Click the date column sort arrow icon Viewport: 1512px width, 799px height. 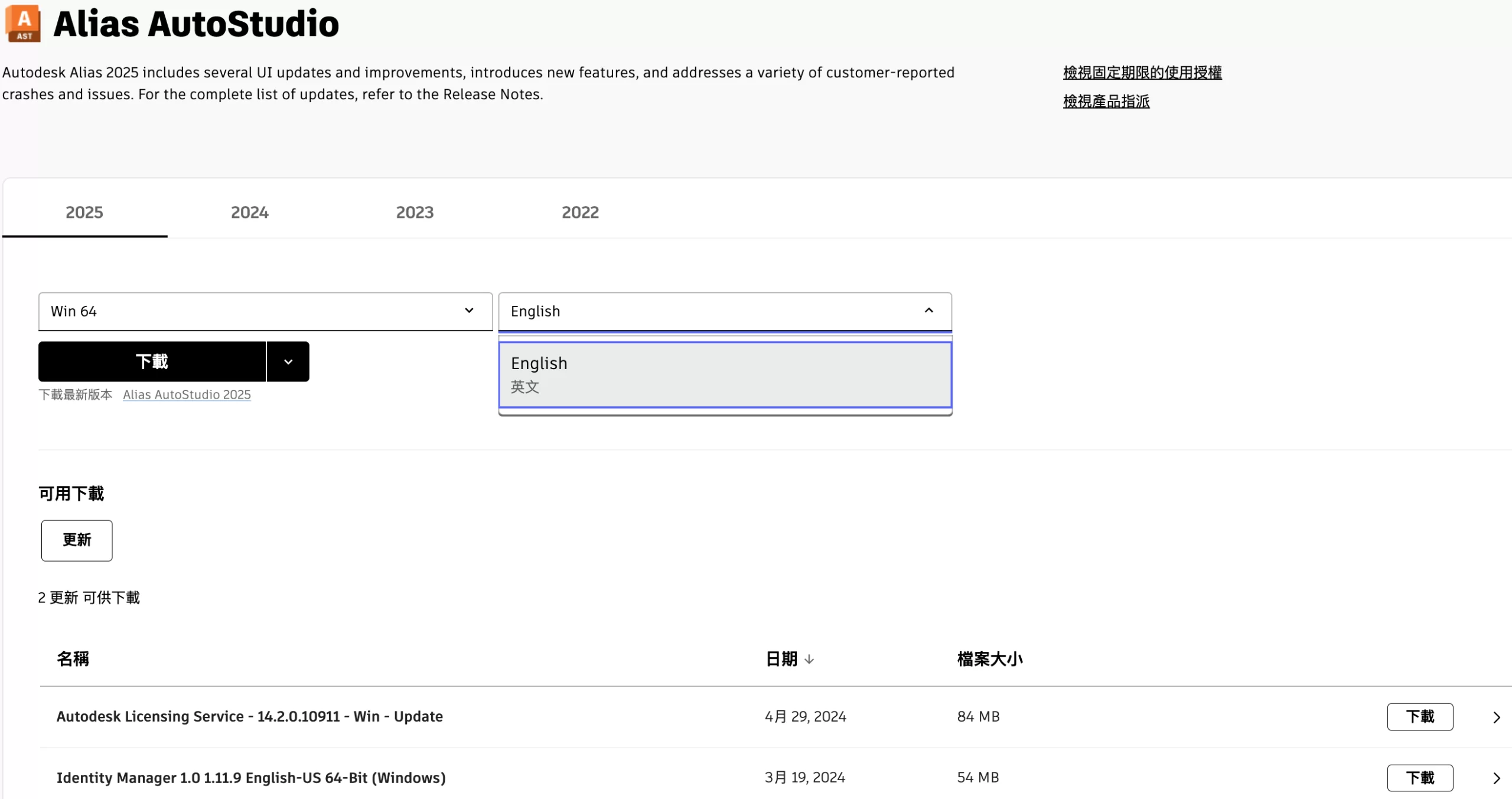[x=809, y=659]
